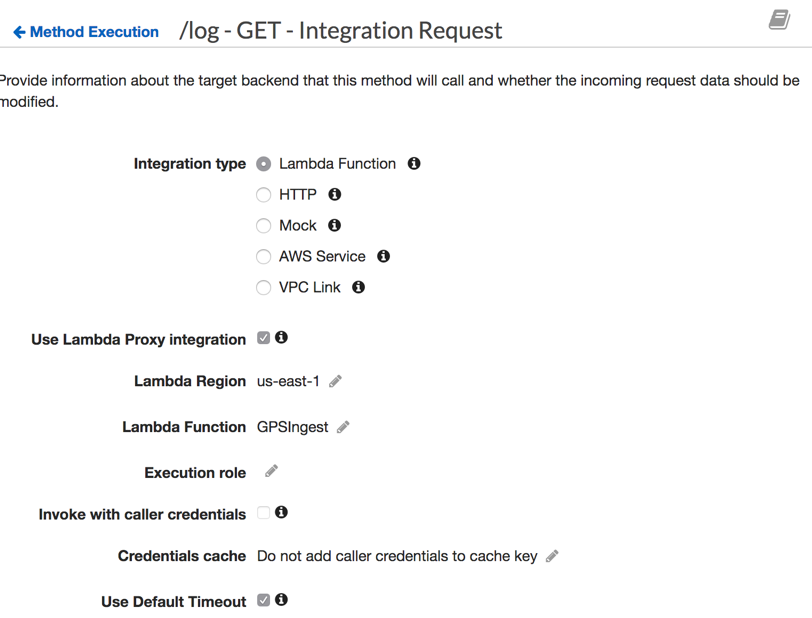Uncheck Use Default Timeout checkbox
This screenshot has height=618, width=812.
click(264, 600)
